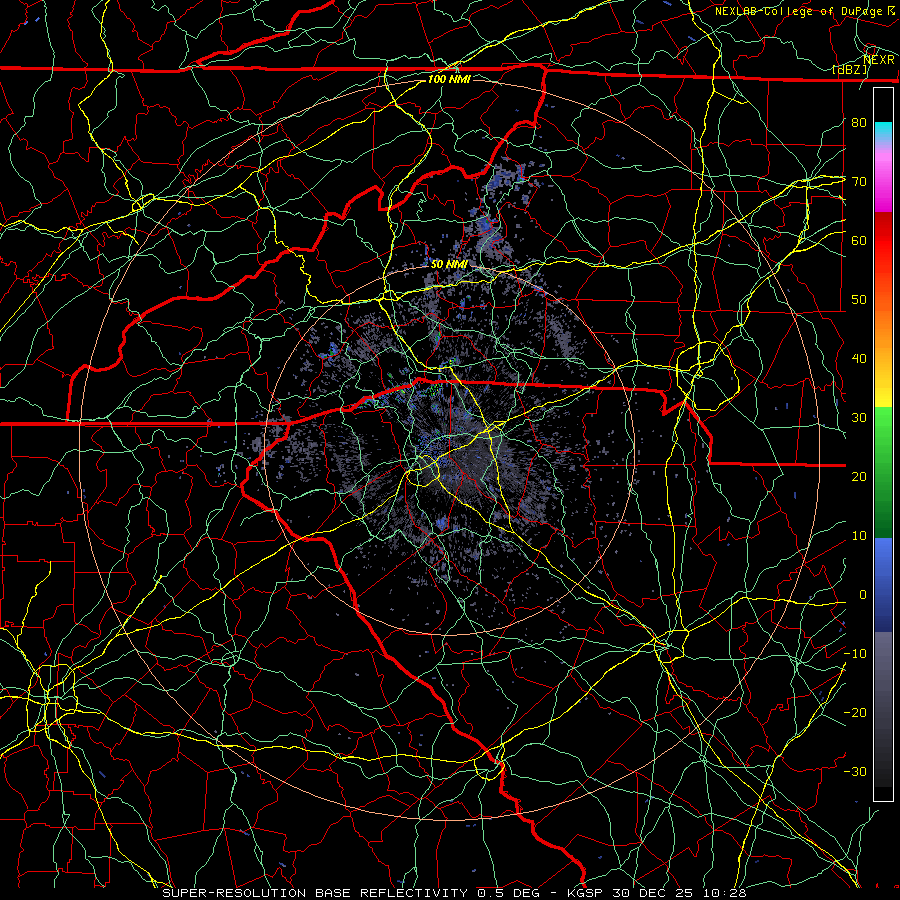Viewport: 900px width, 900px height.
Task: Click the "[dBZ]" units label
Action: 850,69
